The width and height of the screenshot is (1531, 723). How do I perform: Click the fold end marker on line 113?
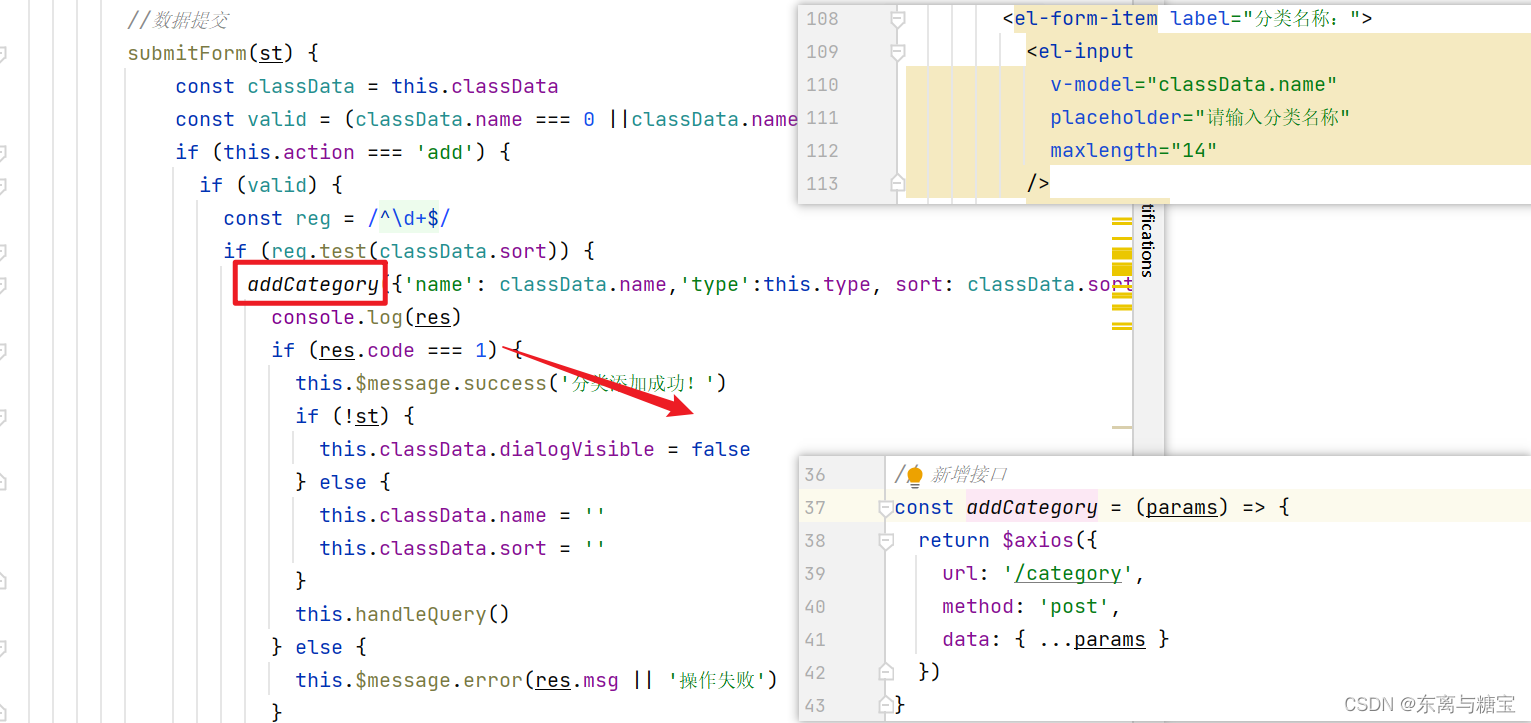click(x=897, y=183)
